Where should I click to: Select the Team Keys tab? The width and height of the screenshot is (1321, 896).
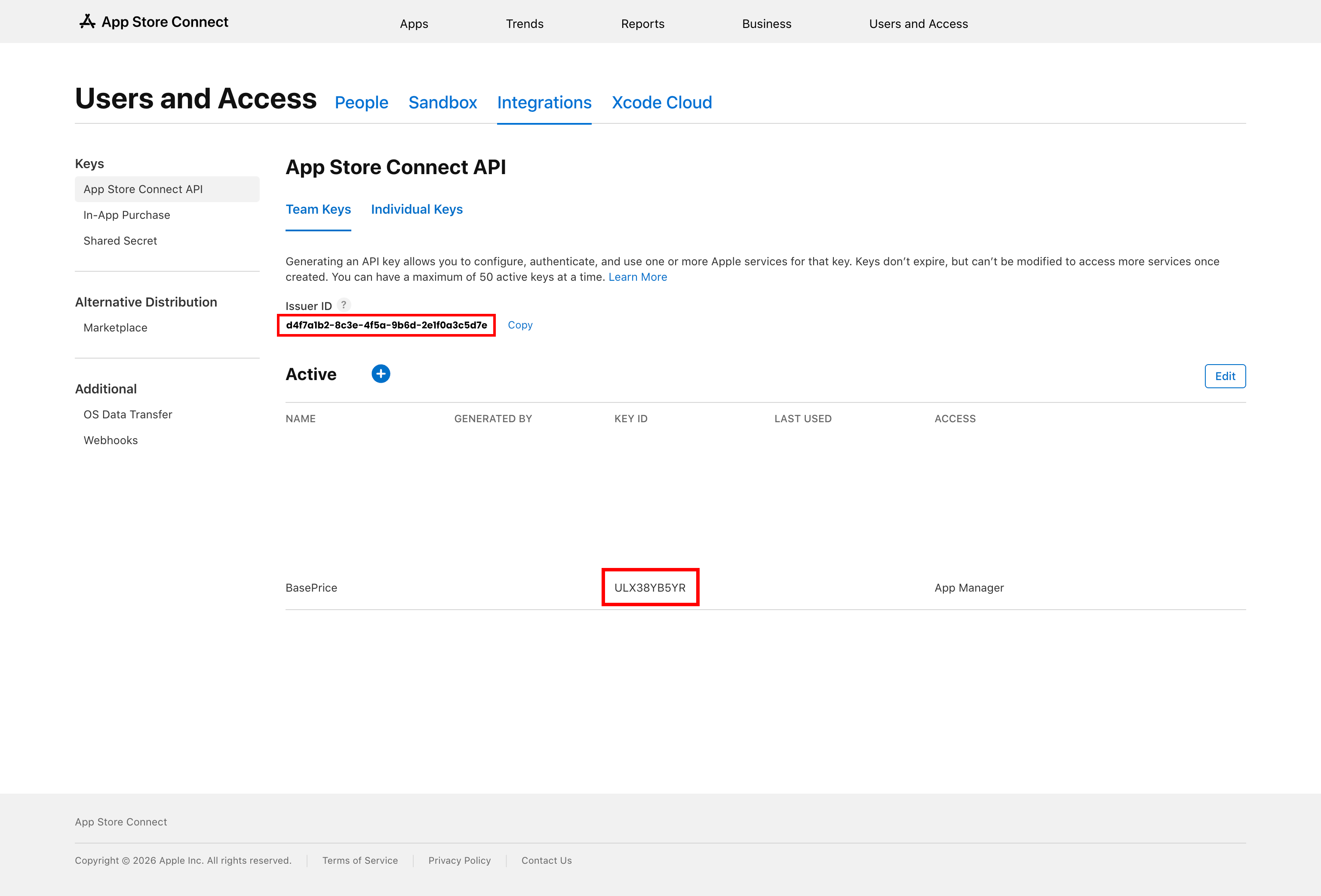[x=318, y=209]
